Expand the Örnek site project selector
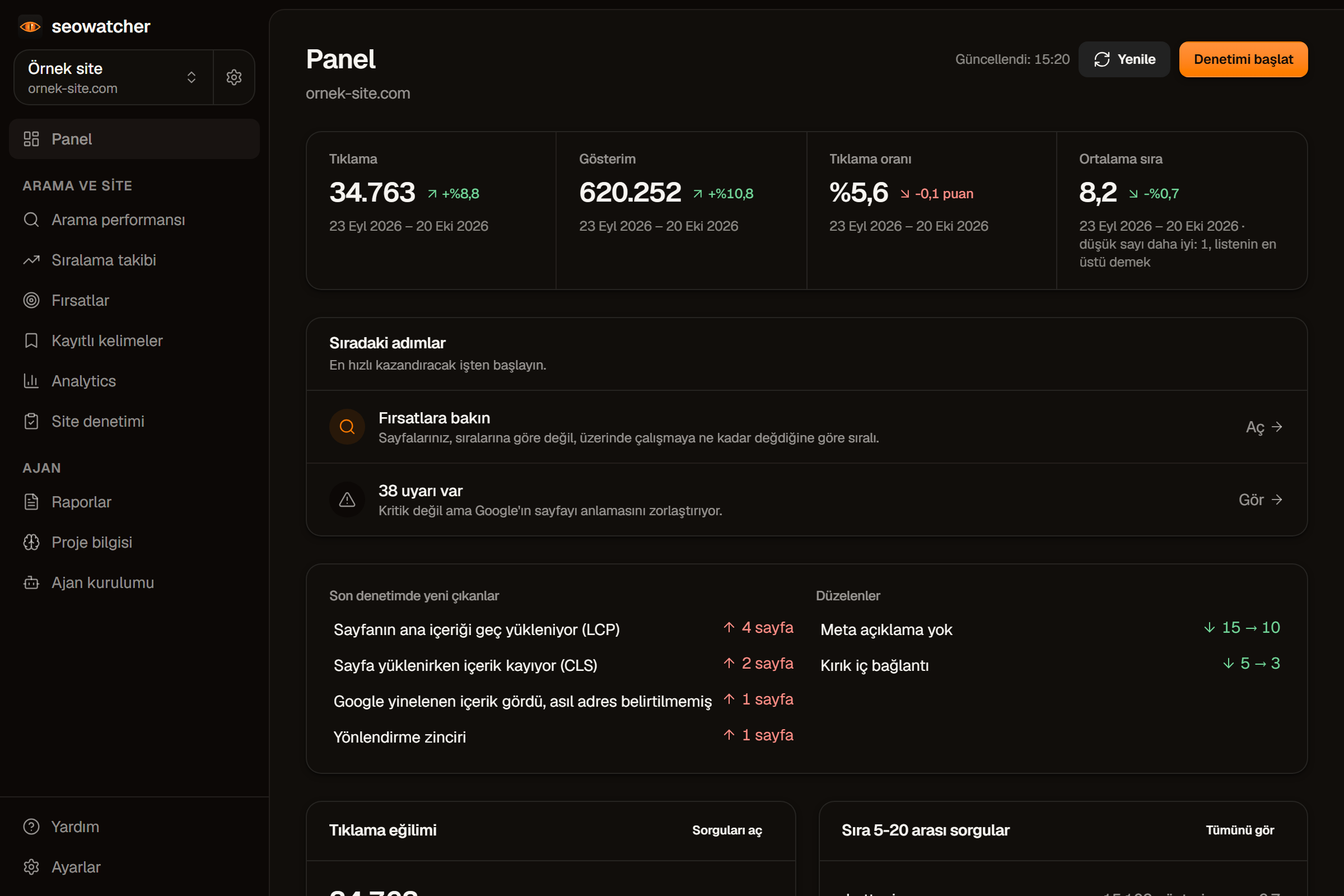Image resolution: width=1344 pixels, height=896 pixels. [113, 77]
